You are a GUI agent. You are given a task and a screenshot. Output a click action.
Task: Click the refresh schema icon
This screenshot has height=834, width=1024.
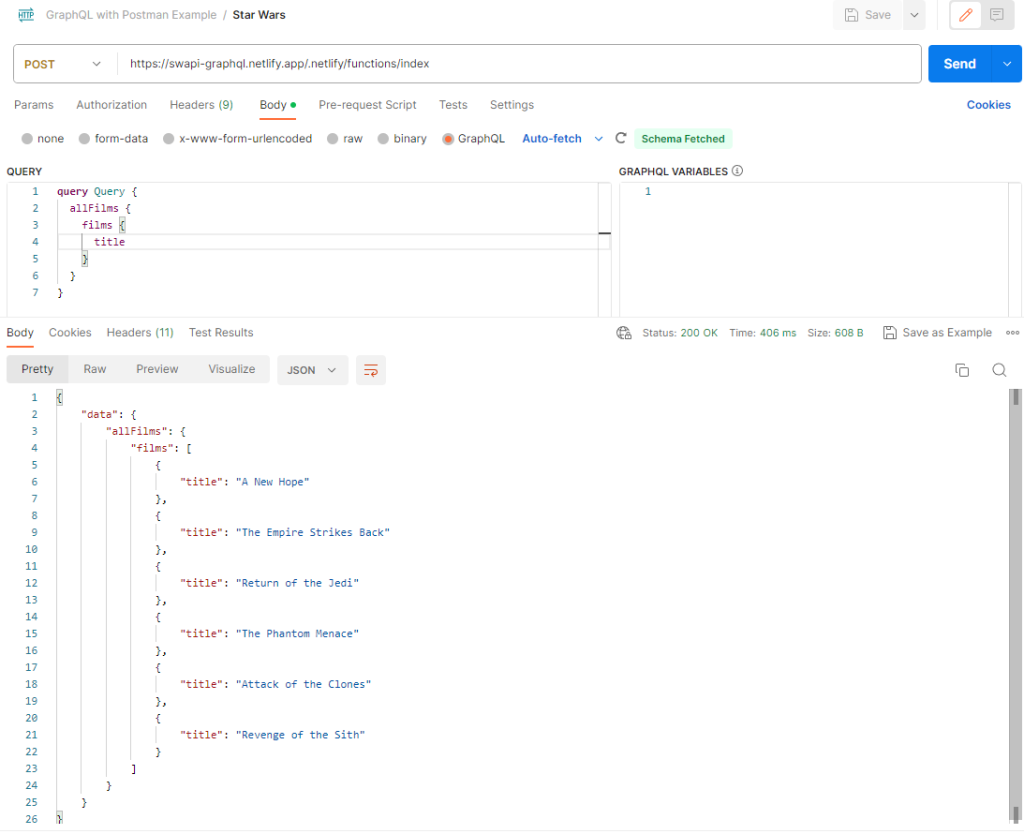pyautogui.click(x=621, y=139)
